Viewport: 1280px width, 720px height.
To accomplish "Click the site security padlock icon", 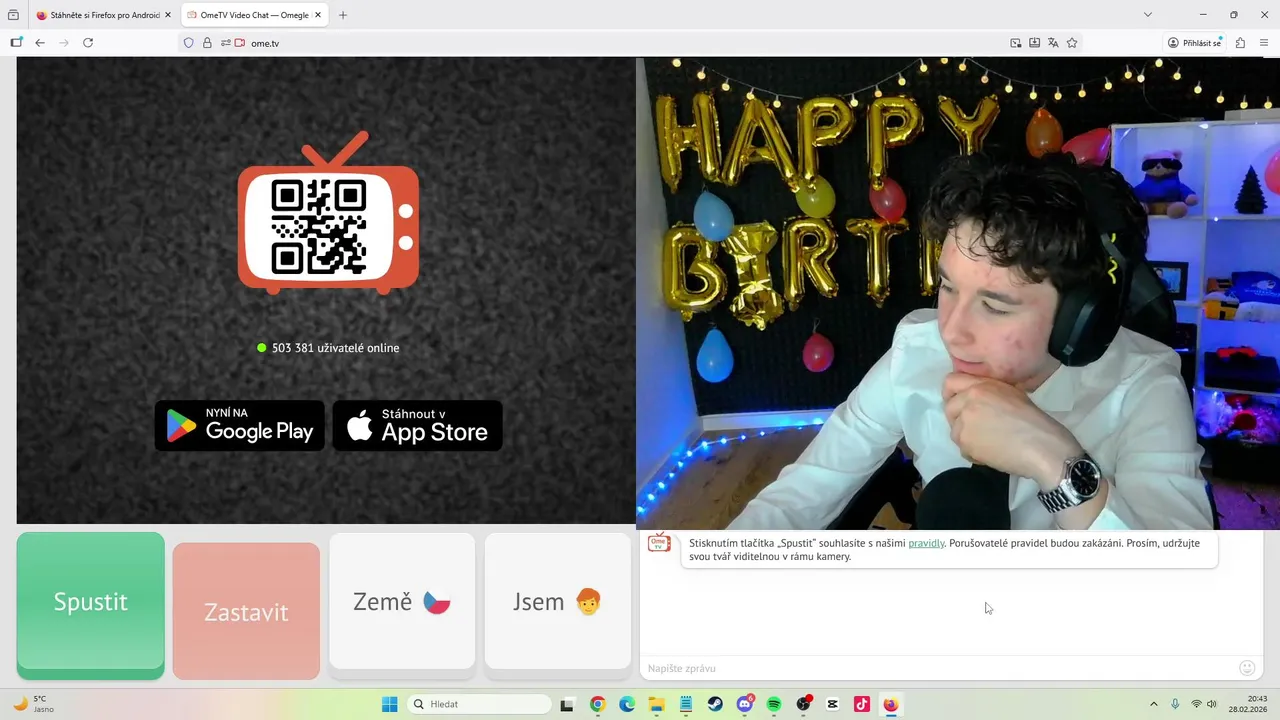I will point(207,43).
